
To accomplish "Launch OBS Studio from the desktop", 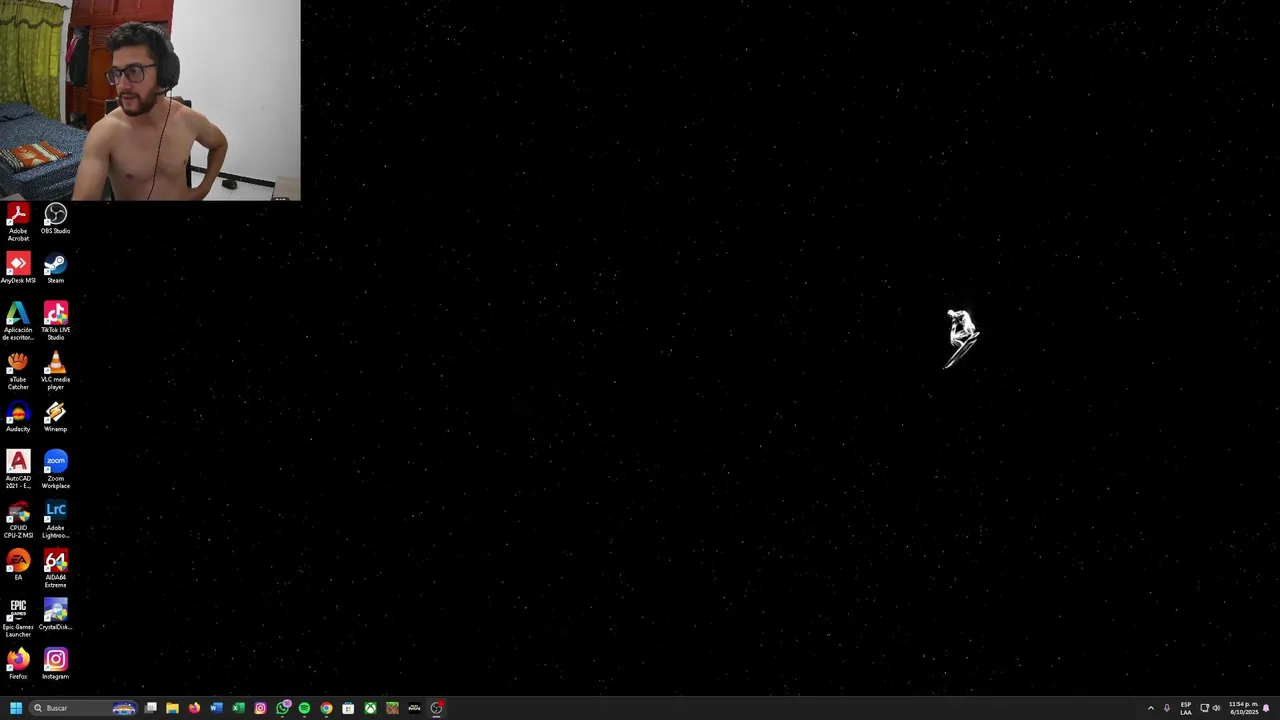I will tap(55, 220).
